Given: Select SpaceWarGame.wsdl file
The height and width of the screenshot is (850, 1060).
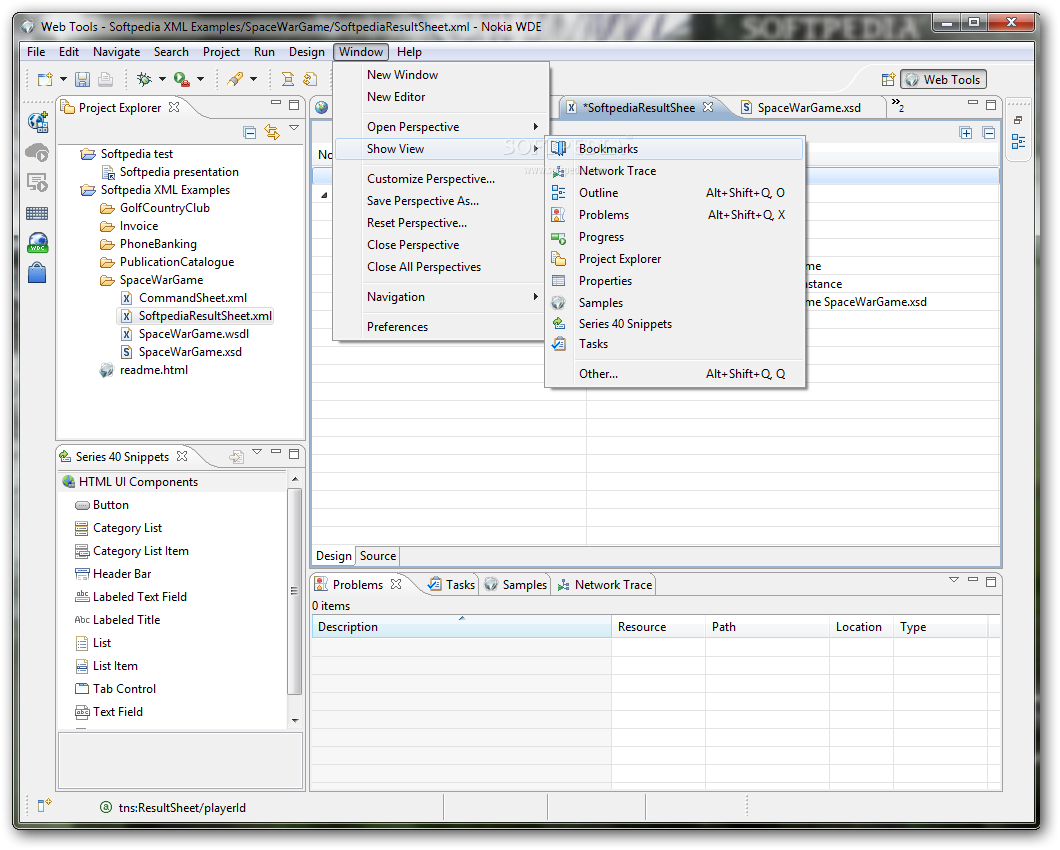Looking at the screenshot, I should click(x=193, y=334).
